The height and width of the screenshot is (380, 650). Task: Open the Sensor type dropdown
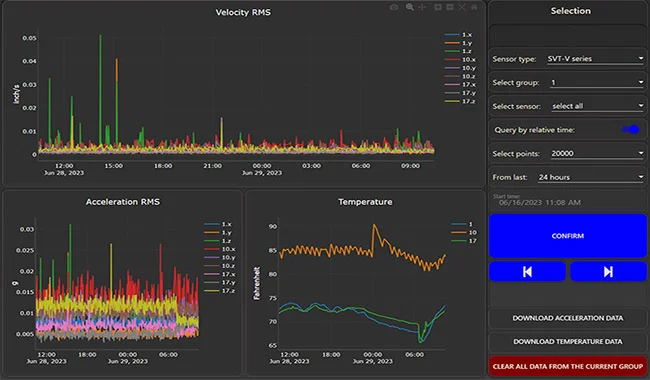pos(595,59)
